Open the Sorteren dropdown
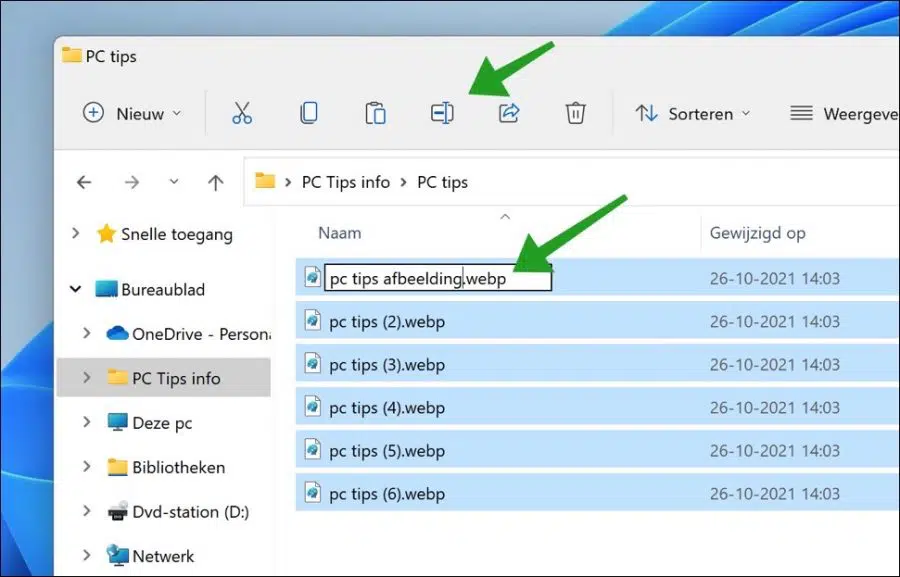The height and width of the screenshot is (577, 900). tap(693, 113)
